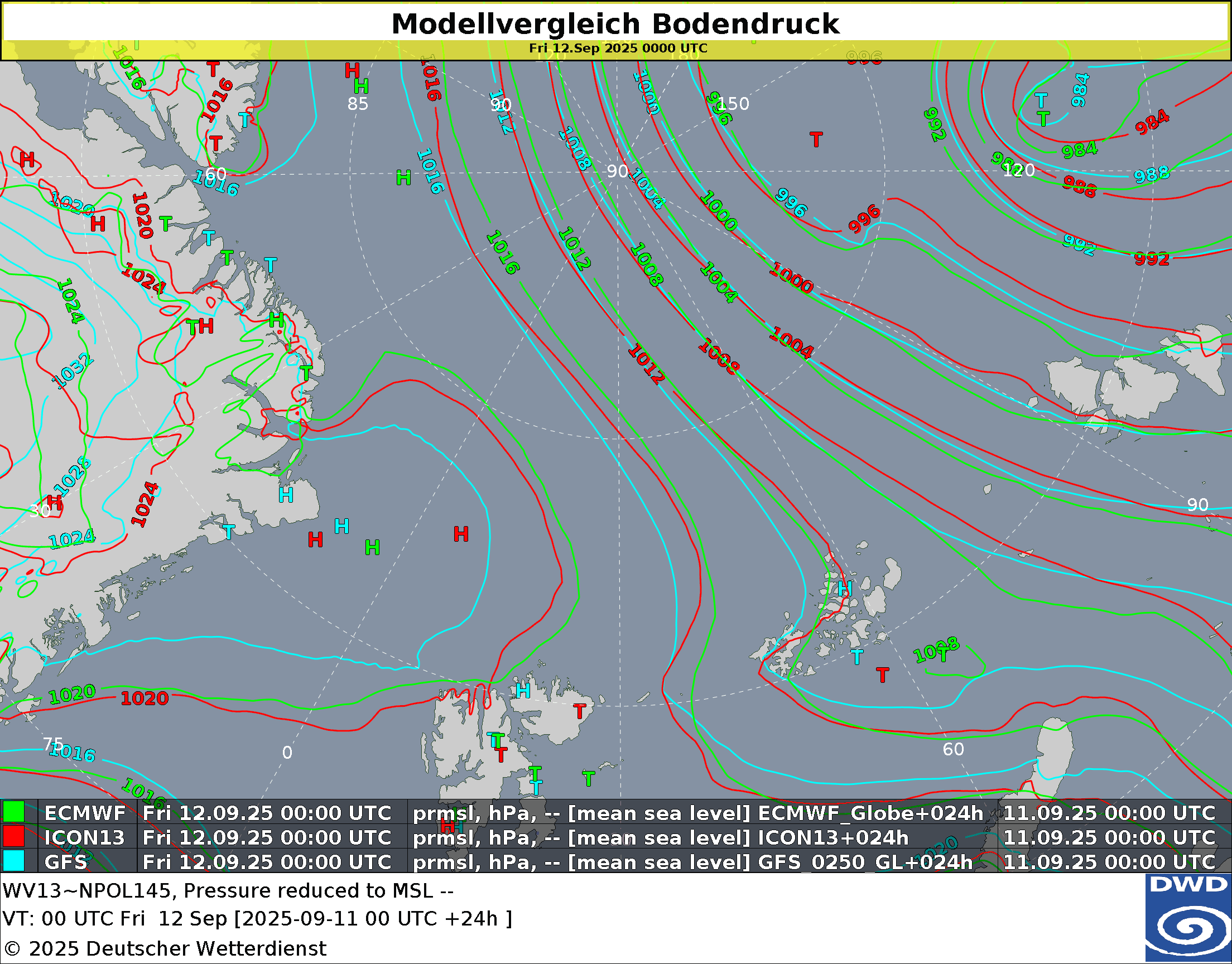Click the cyan "1028" isobar label over Greenland
1232x964 pixels.
(x=73, y=476)
